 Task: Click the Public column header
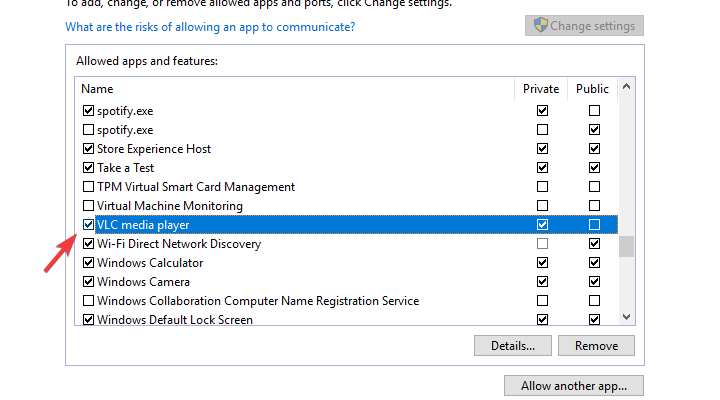(x=592, y=89)
